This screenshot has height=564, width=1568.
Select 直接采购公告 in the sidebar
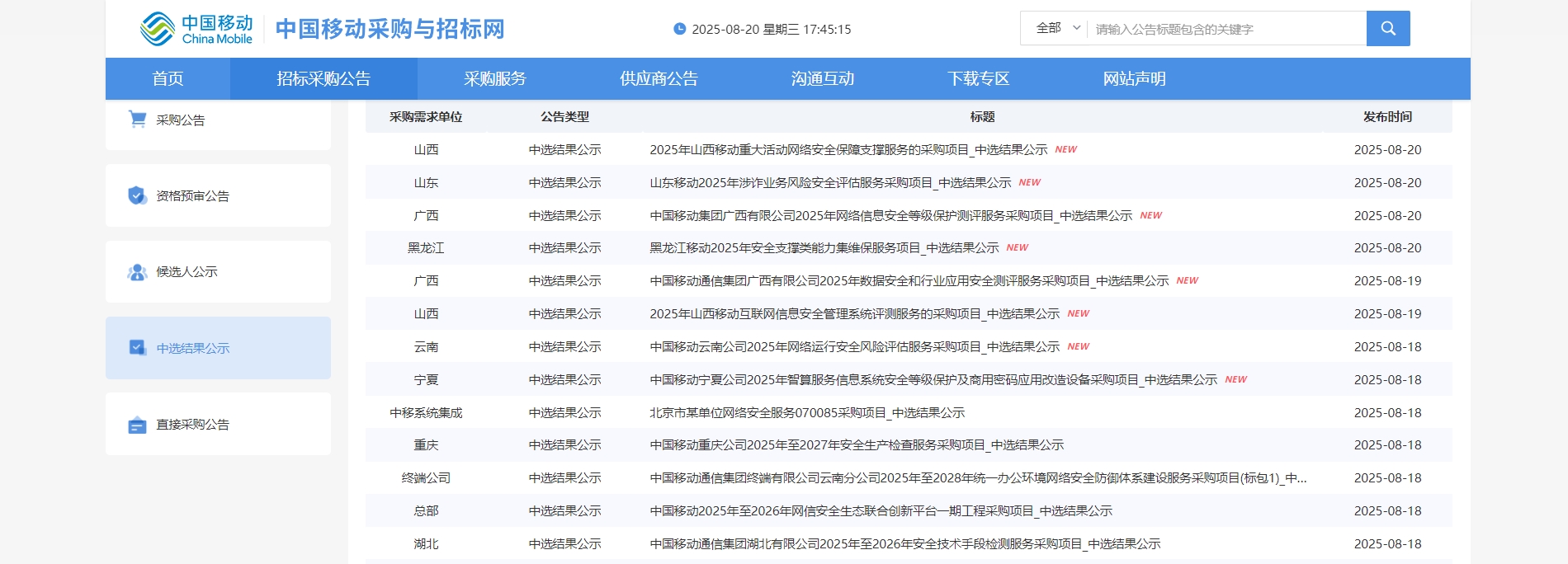pos(218,424)
